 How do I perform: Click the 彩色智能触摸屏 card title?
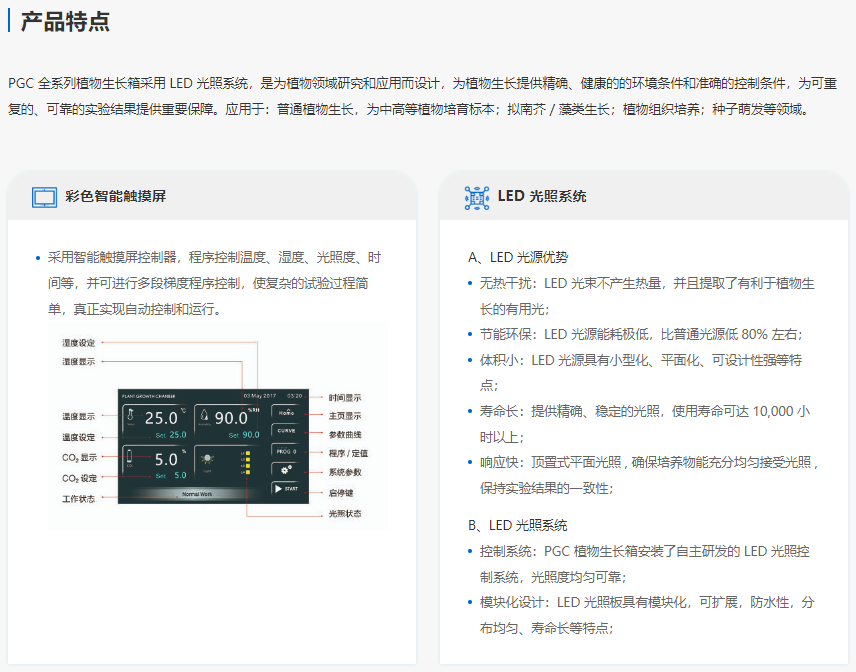click(115, 197)
